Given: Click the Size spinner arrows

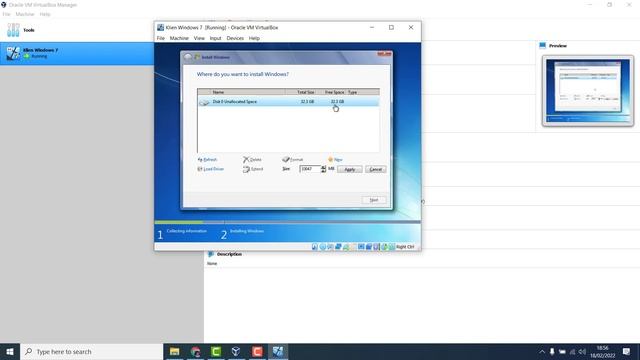Looking at the screenshot, I should coord(323,169).
